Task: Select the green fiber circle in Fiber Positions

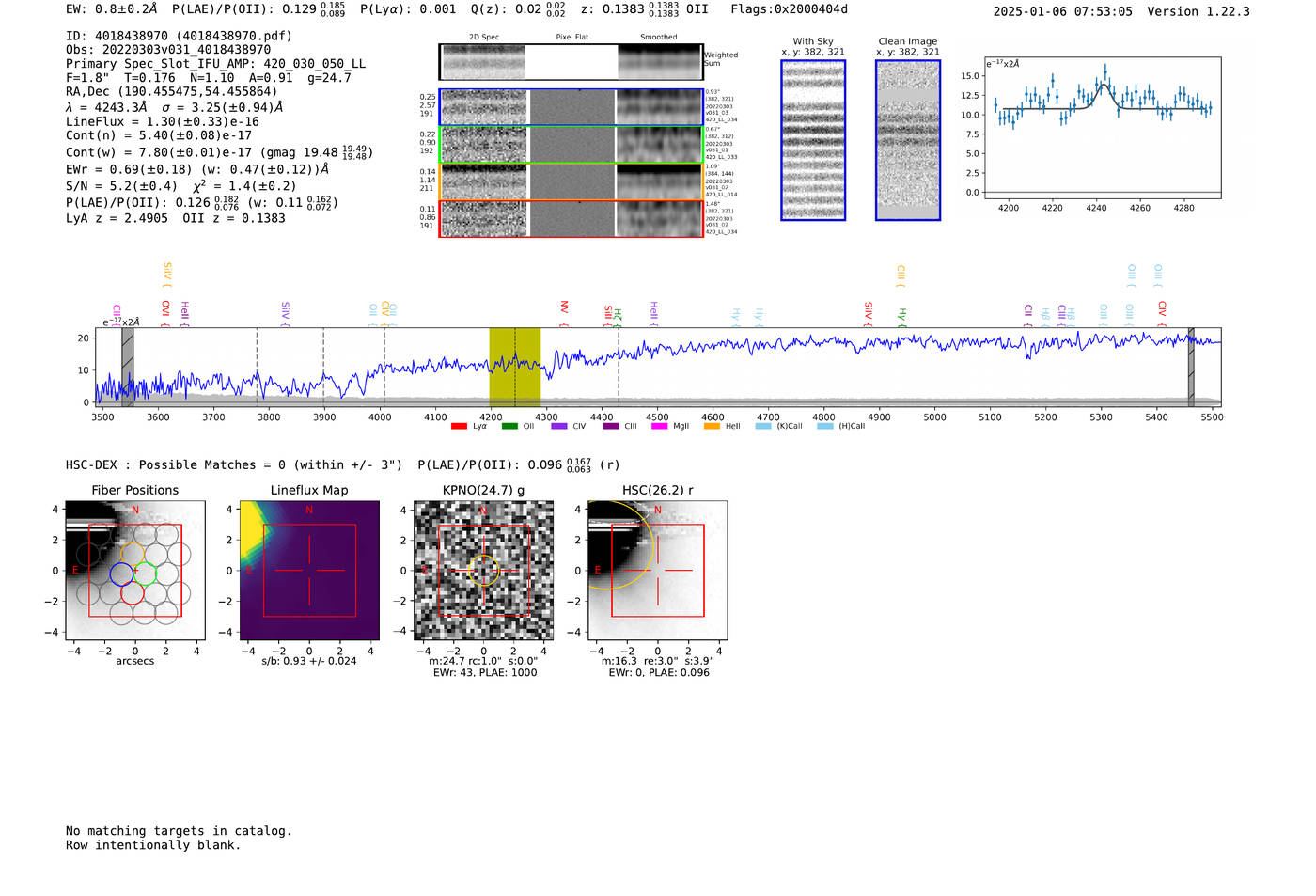Action: 144,573
